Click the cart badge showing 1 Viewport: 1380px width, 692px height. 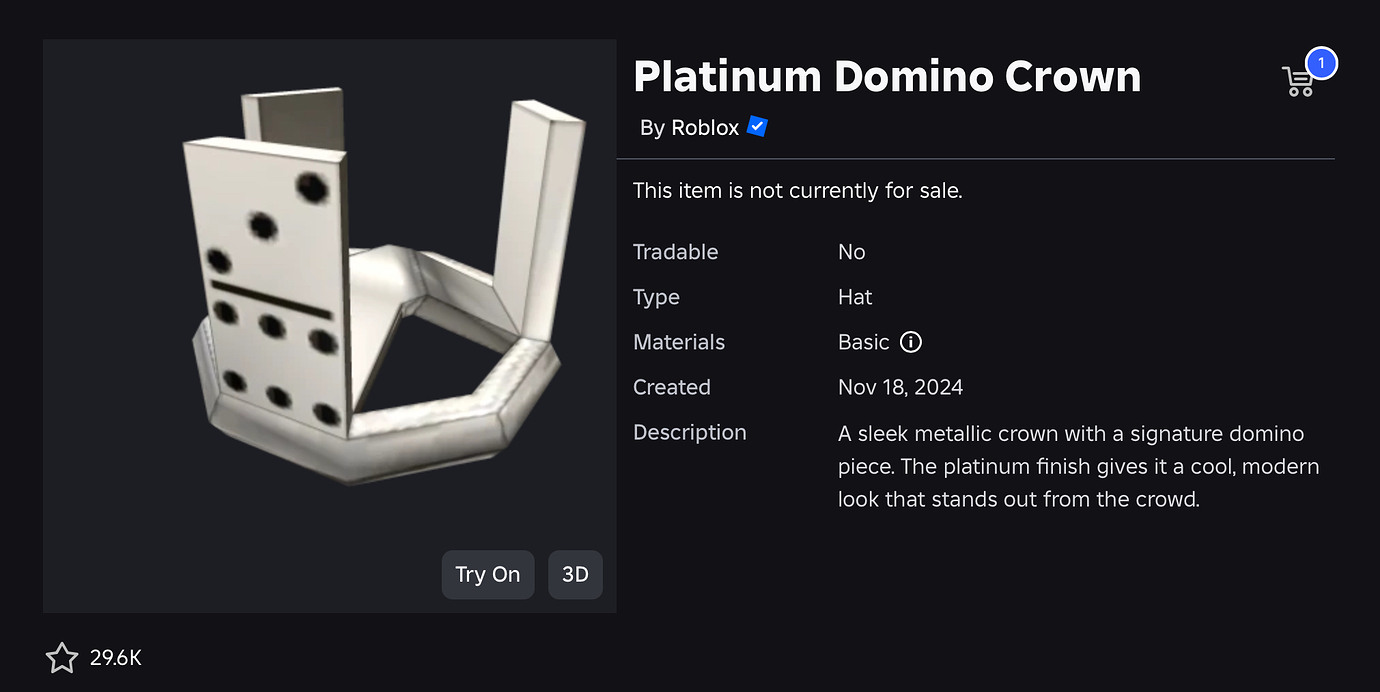(1322, 63)
